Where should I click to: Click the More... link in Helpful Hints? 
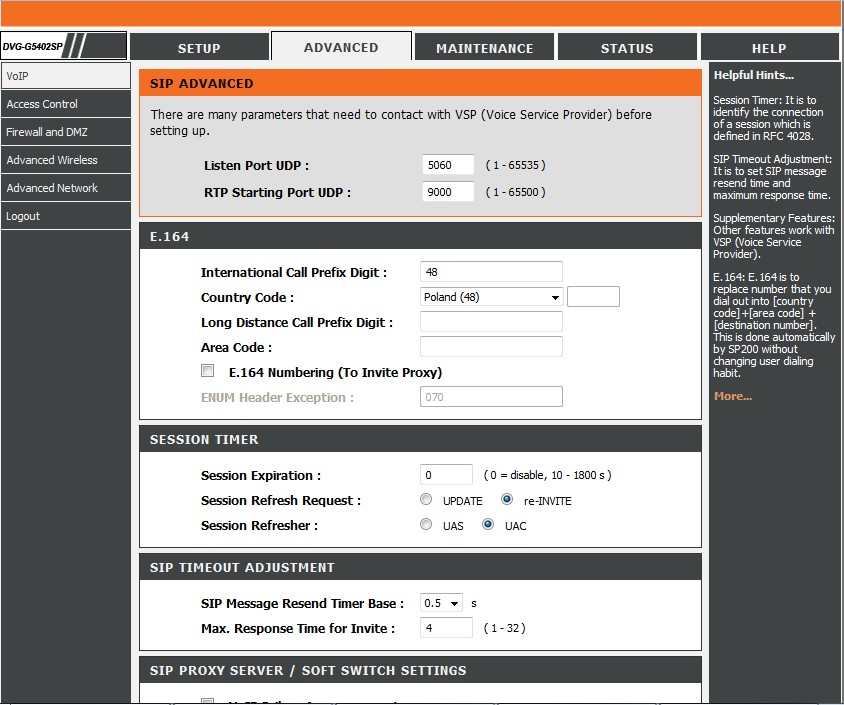733,396
